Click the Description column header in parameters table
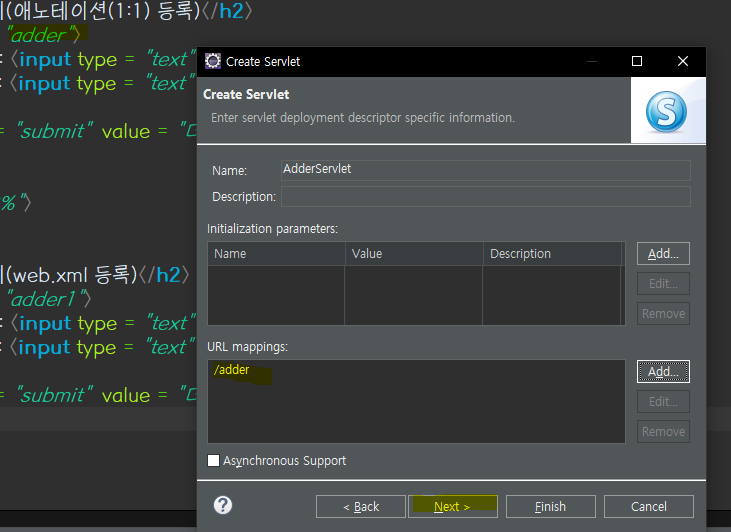The image size is (731, 532). point(552,254)
